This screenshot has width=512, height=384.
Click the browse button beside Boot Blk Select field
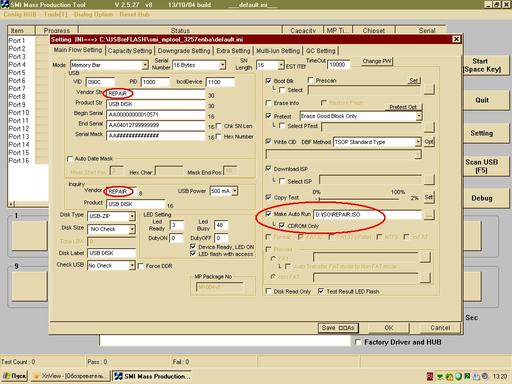(429, 89)
